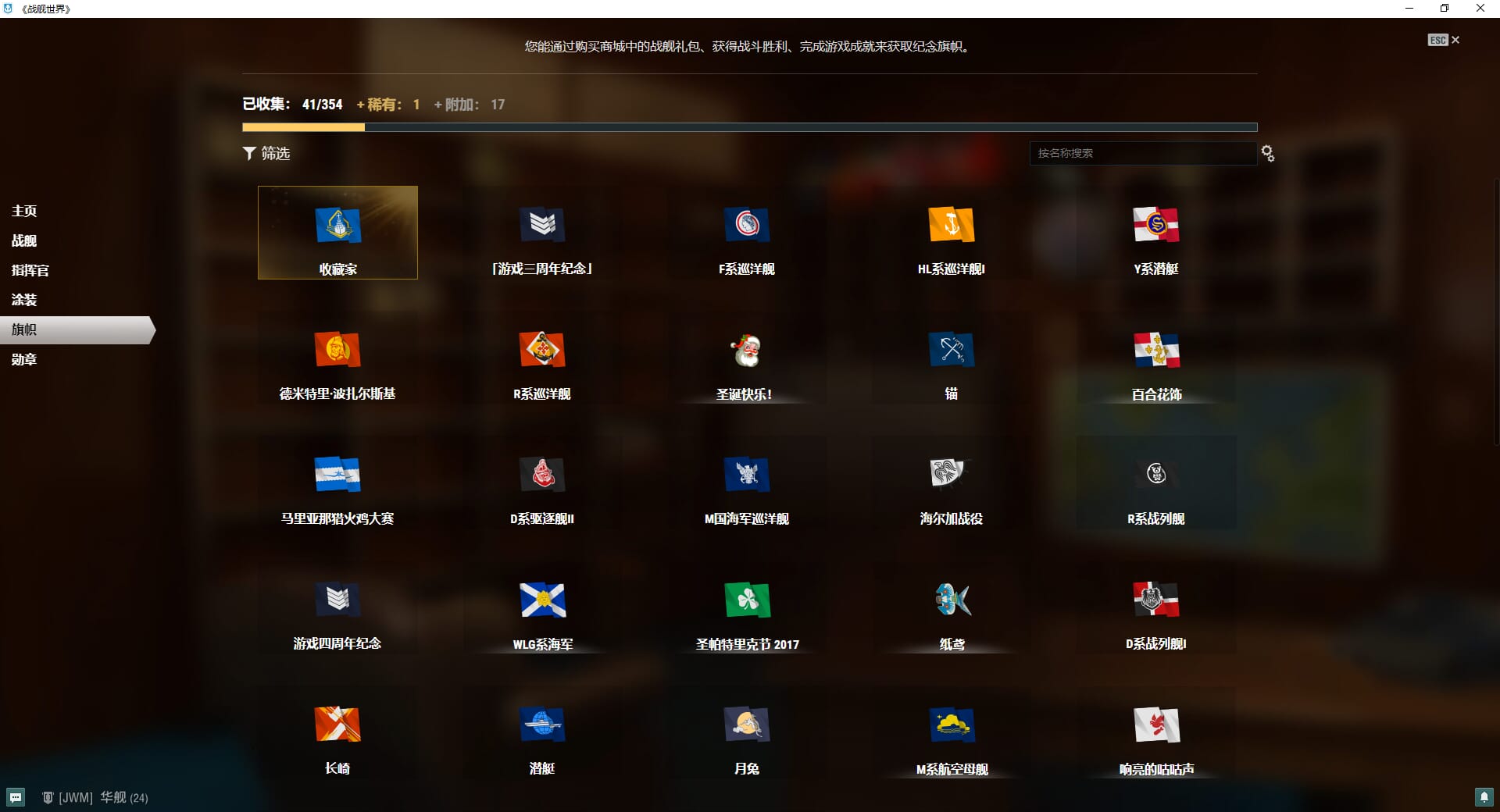Select the 收藏家 collector flag
1500x812 pixels.
[x=337, y=233]
